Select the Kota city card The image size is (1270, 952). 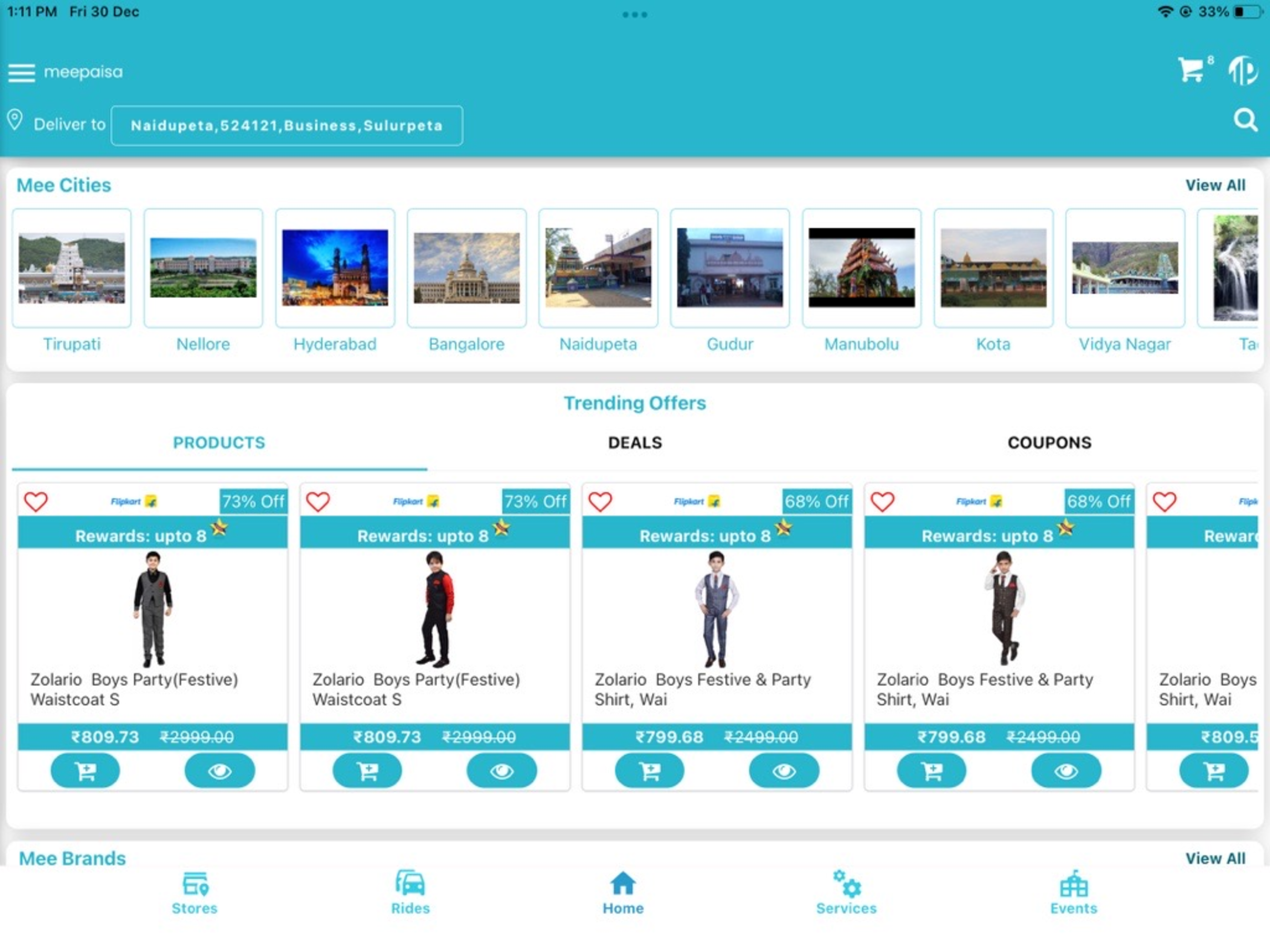point(993,268)
